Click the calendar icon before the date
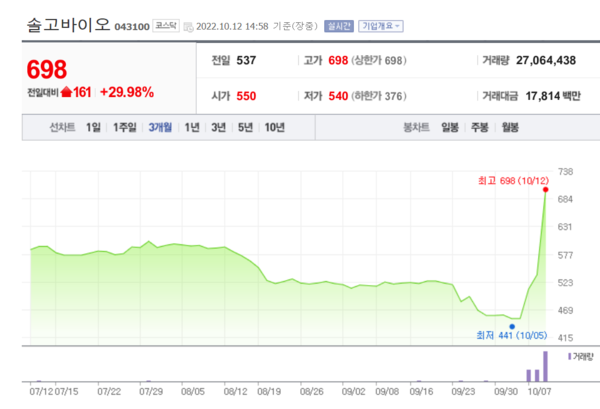600x409 pixels. (x=188, y=27)
